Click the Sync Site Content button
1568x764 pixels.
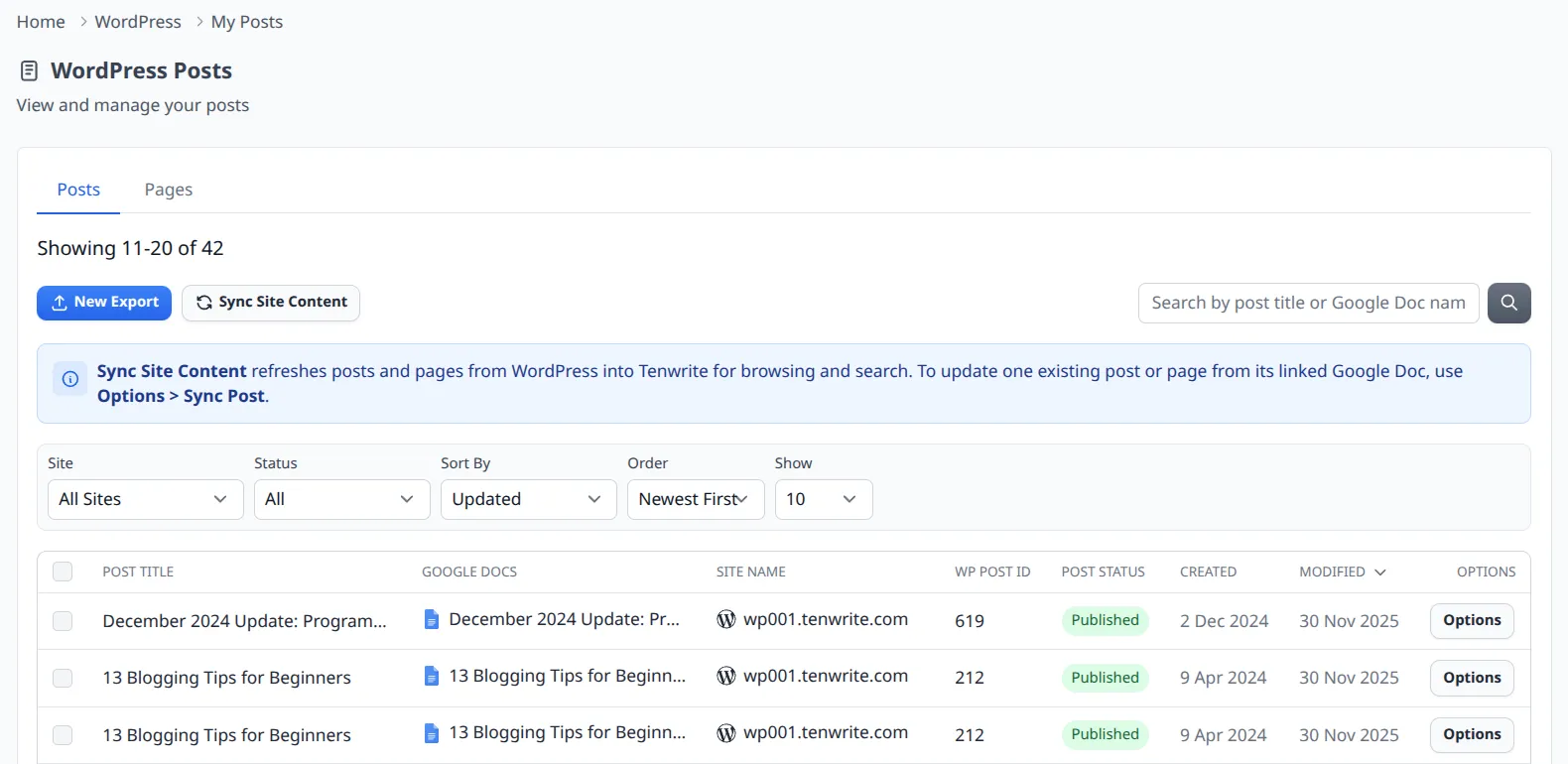click(271, 303)
